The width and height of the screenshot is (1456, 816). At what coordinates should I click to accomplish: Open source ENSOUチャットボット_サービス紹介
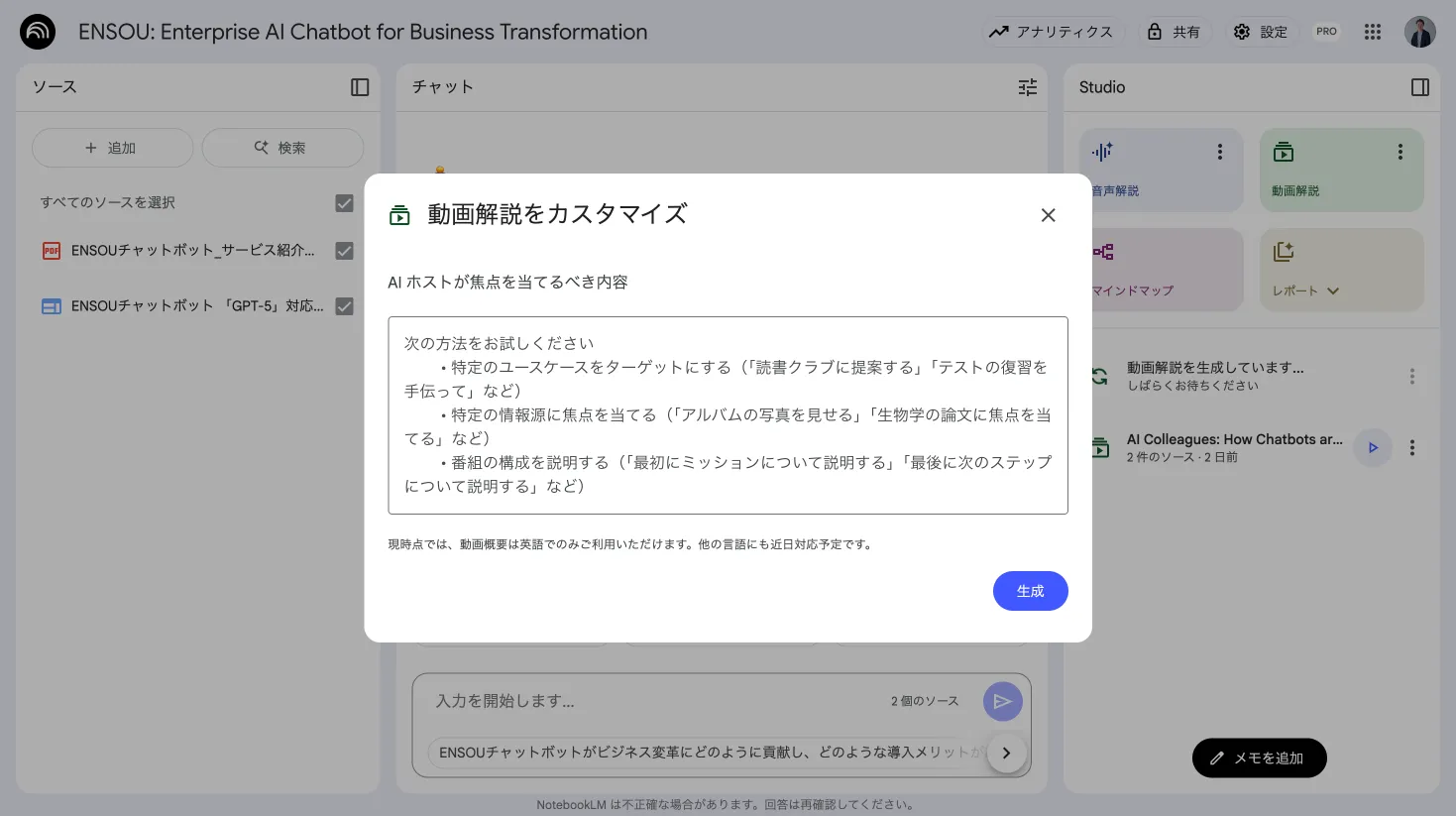(x=192, y=251)
